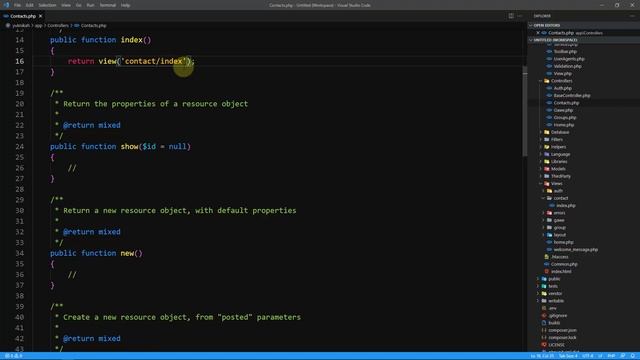Close the Contacts.php editor tab
The image size is (640, 360).
40,16
